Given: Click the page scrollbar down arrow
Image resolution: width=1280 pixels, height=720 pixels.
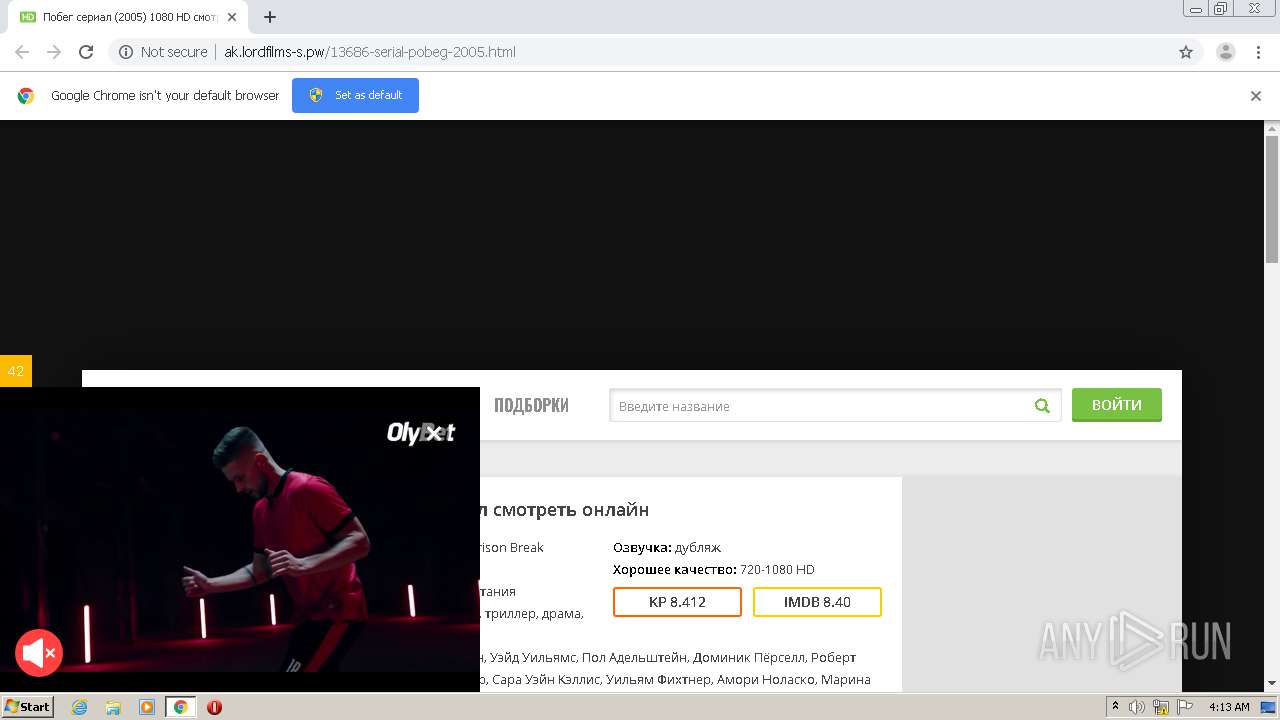Looking at the screenshot, I should (x=1272, y=684).
